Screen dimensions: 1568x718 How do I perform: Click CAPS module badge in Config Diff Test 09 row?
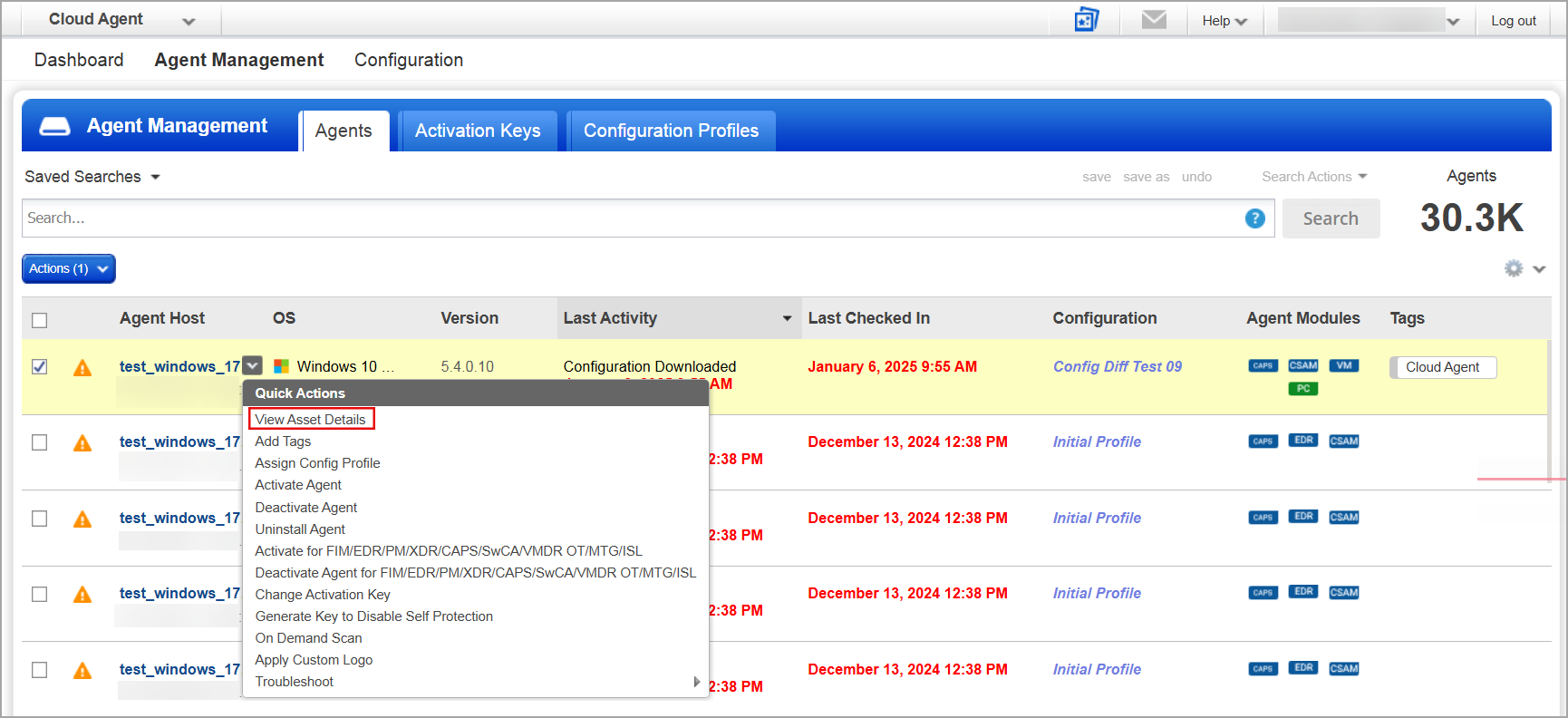pos(1263,365)
